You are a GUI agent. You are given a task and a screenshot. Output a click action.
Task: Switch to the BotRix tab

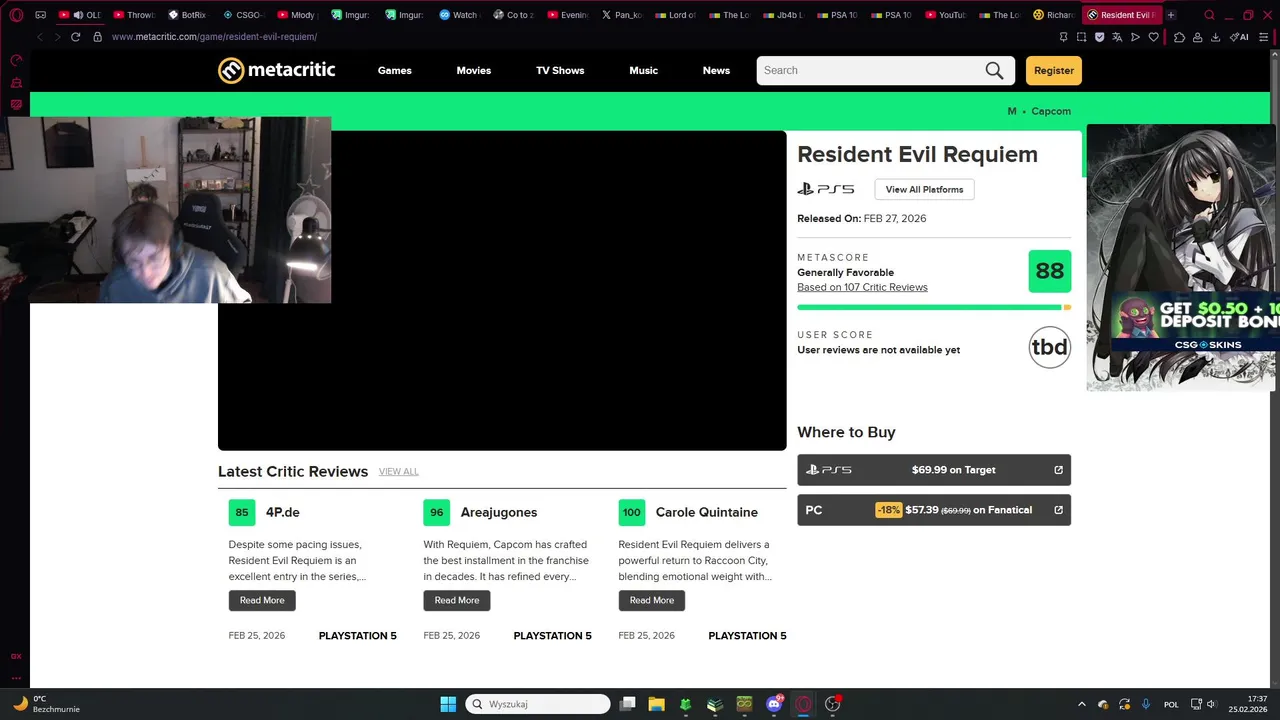point(187,15)
